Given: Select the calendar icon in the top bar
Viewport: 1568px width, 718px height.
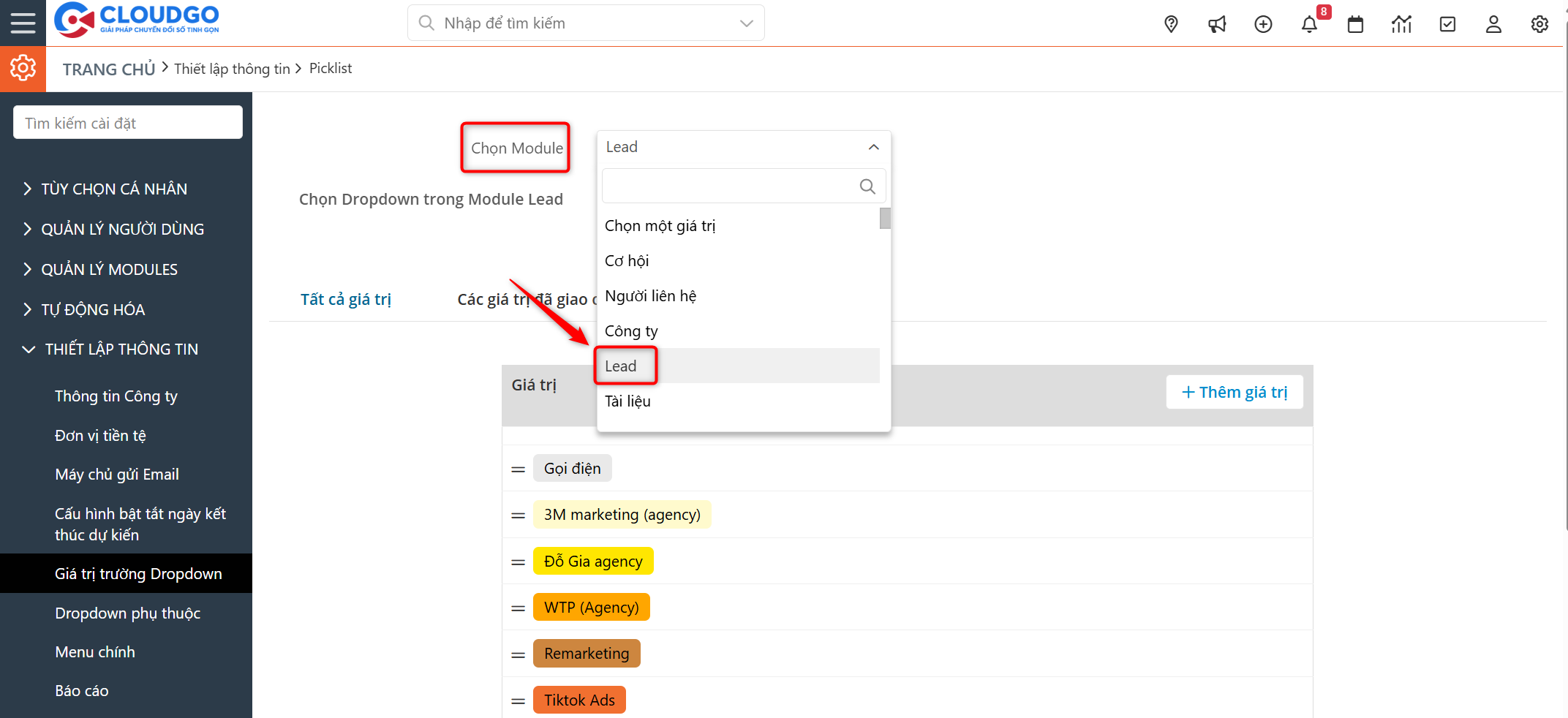Looking at the screenshot, I should (x=1355, y=24).
